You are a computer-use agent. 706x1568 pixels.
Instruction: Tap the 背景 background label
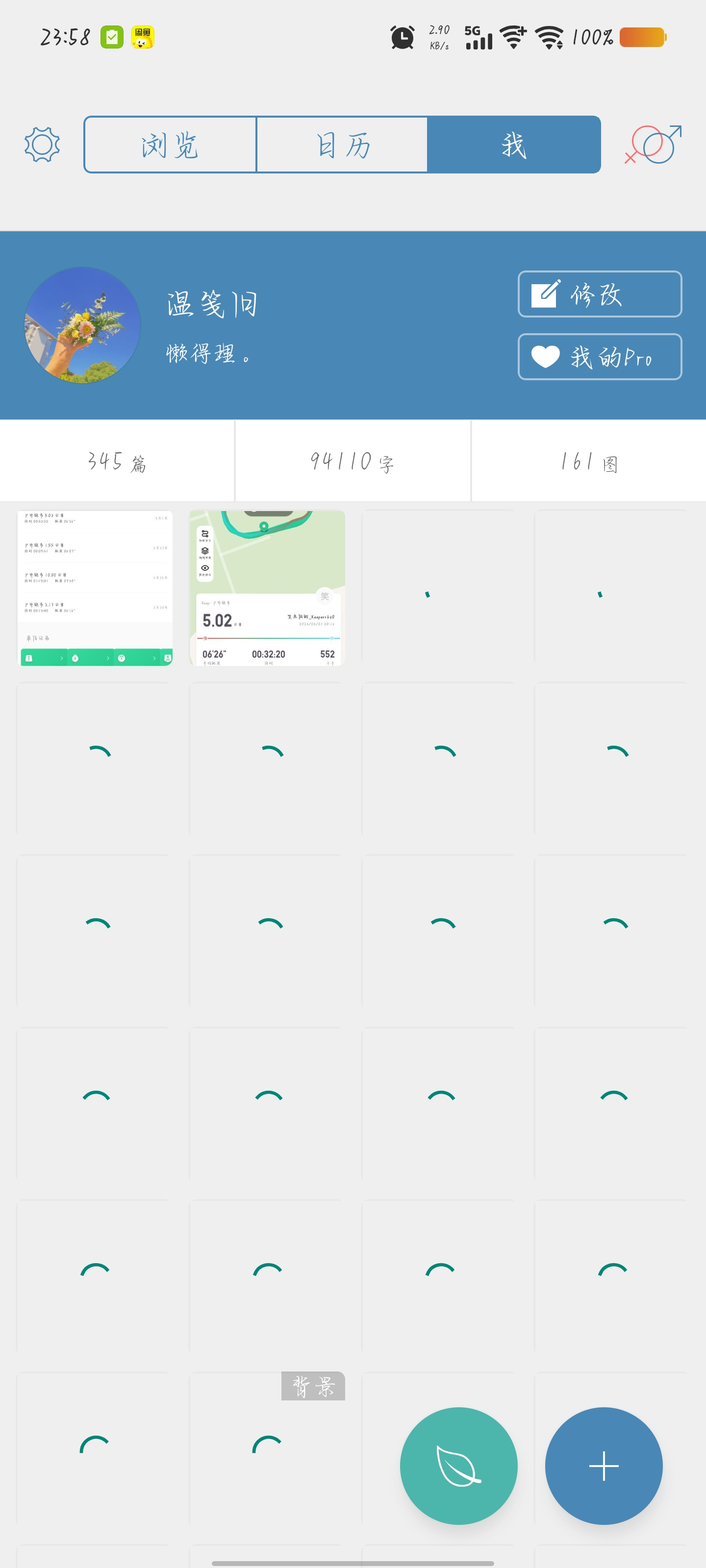(x=313, y=1386)
